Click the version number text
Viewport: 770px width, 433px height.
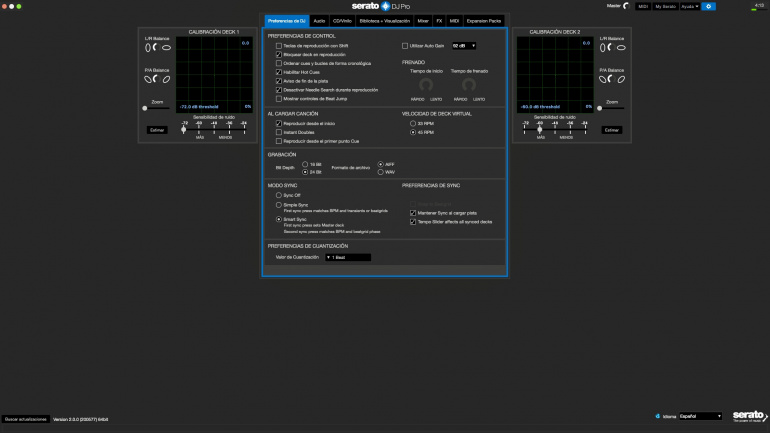[x=81, y=419]
